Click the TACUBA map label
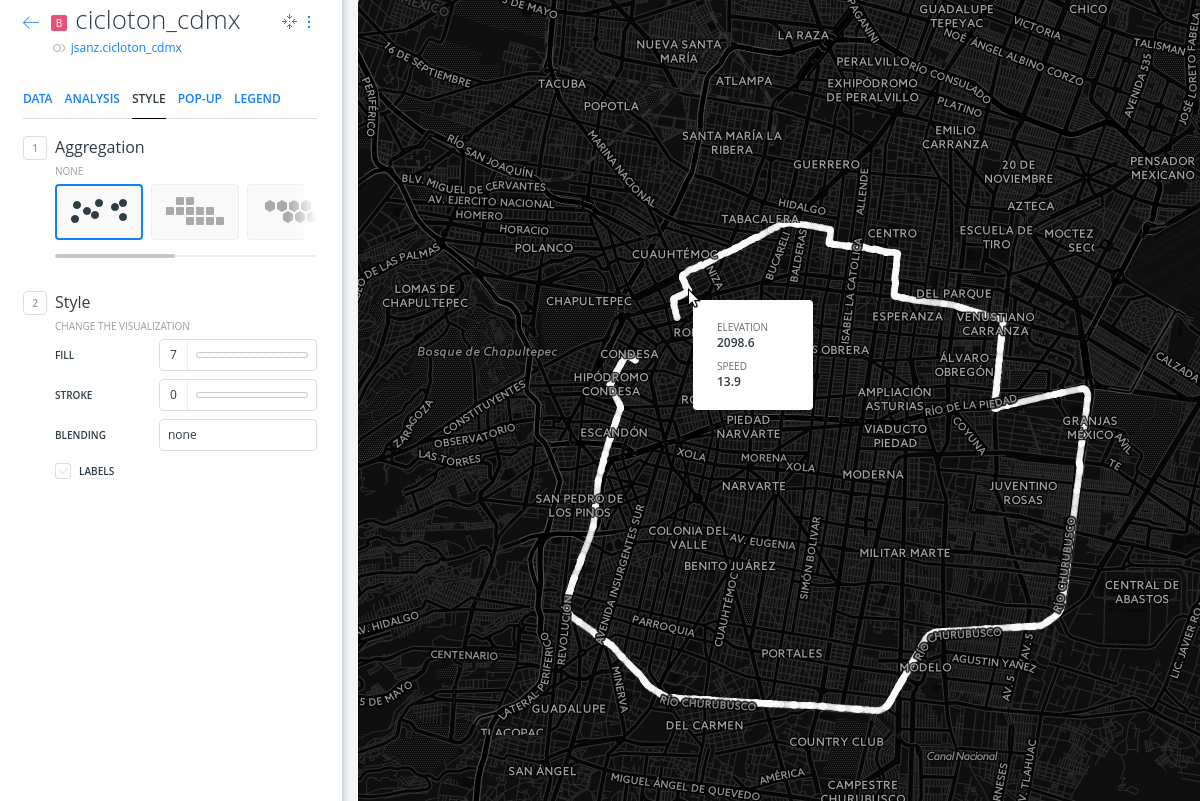The height and width of the screenshot is (801, 1200). point(561,83)
